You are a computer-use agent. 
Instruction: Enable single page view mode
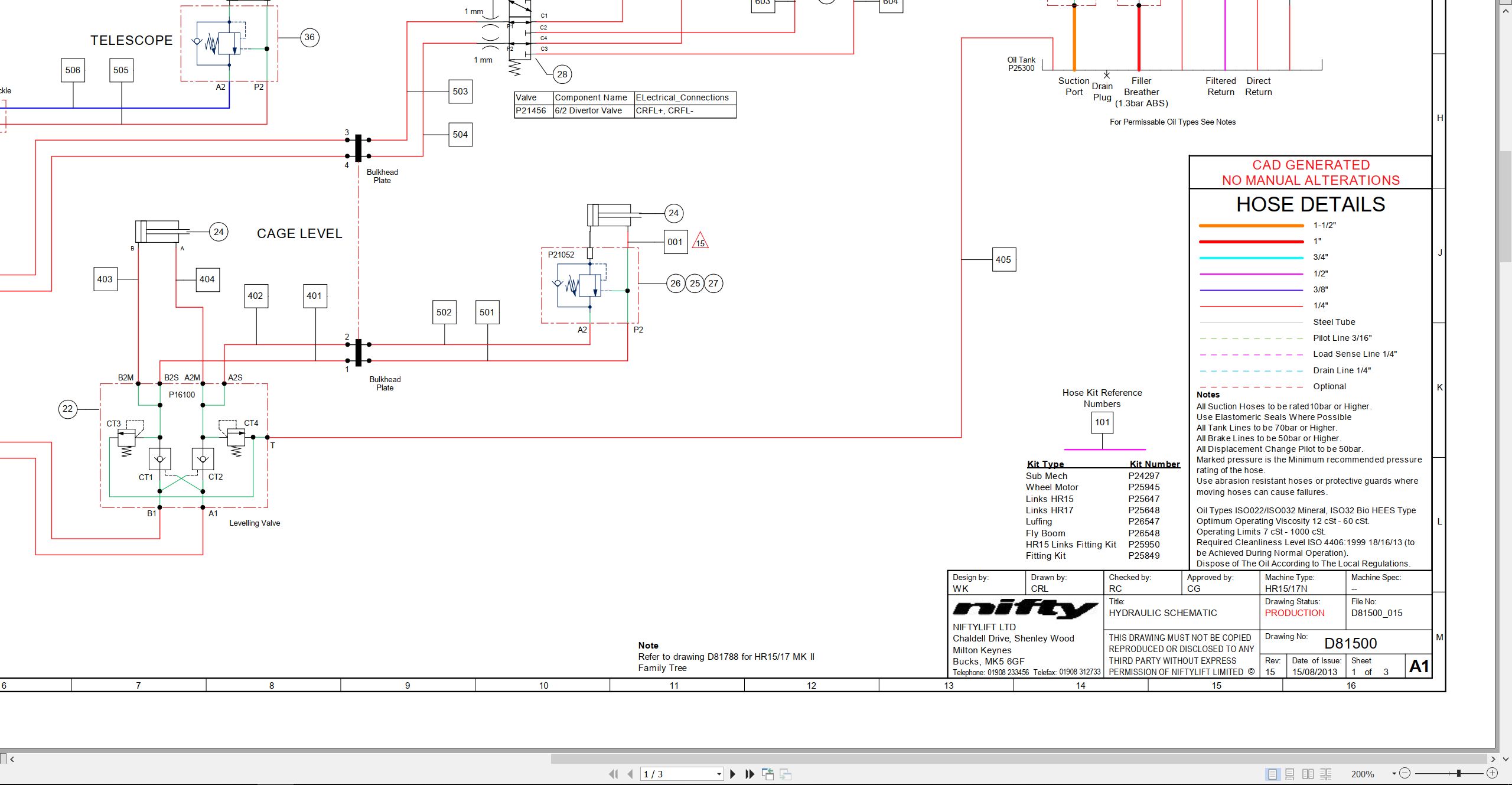(1272, 774)
